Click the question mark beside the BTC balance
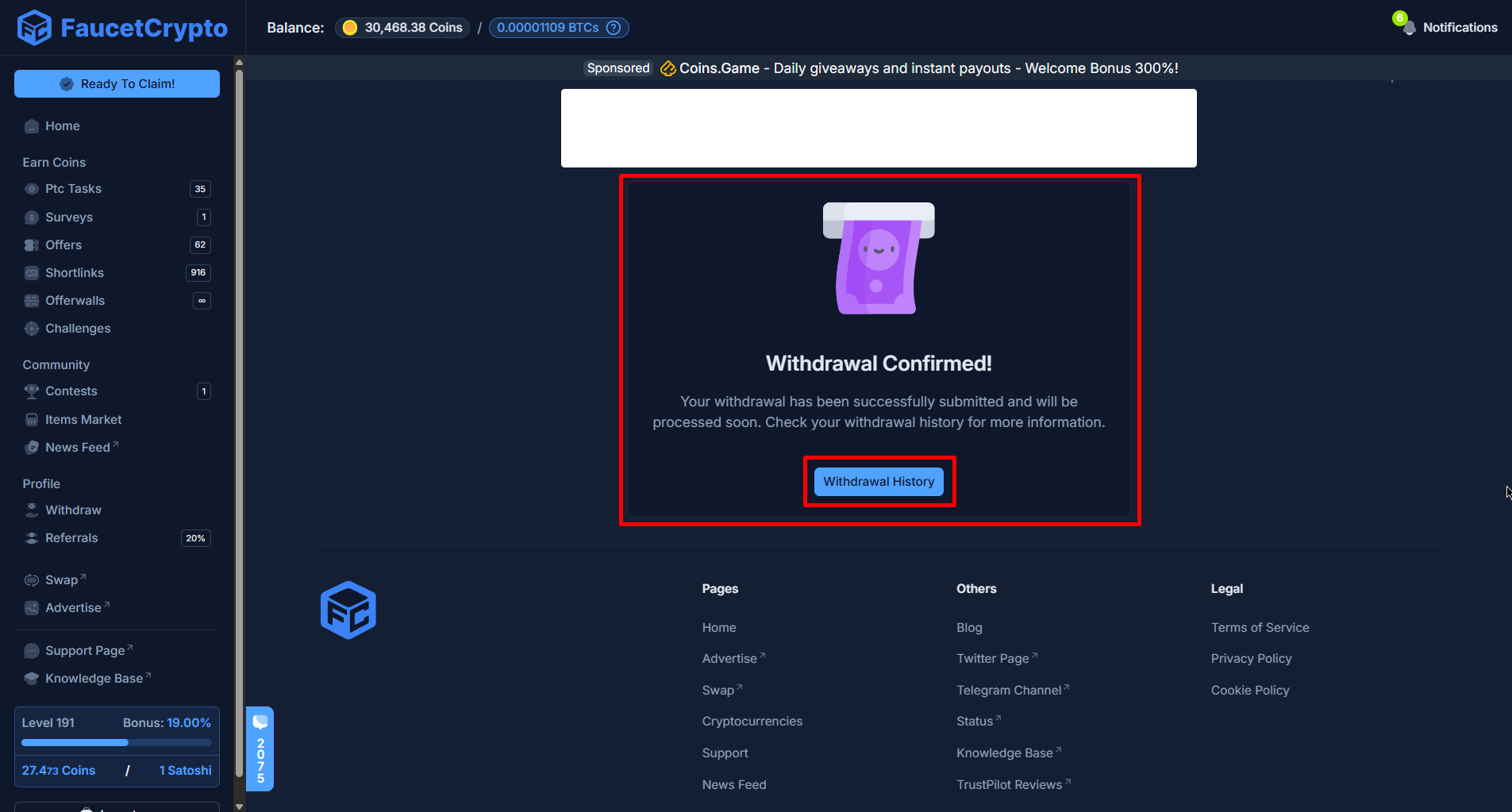 point(613,27)
